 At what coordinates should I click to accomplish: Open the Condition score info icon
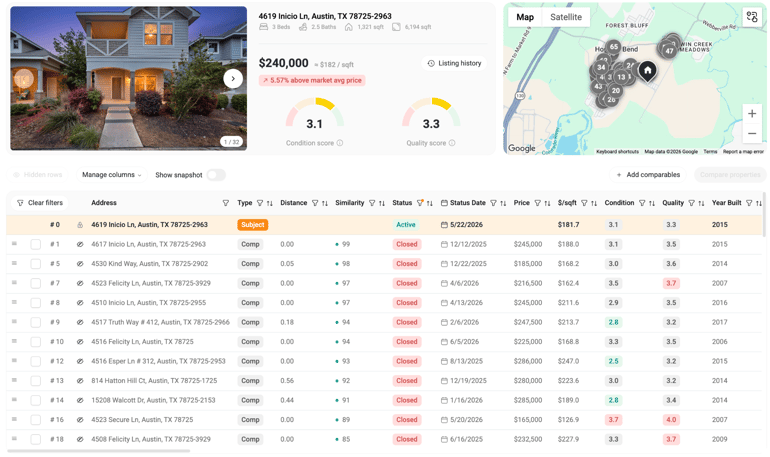point(340,143)
